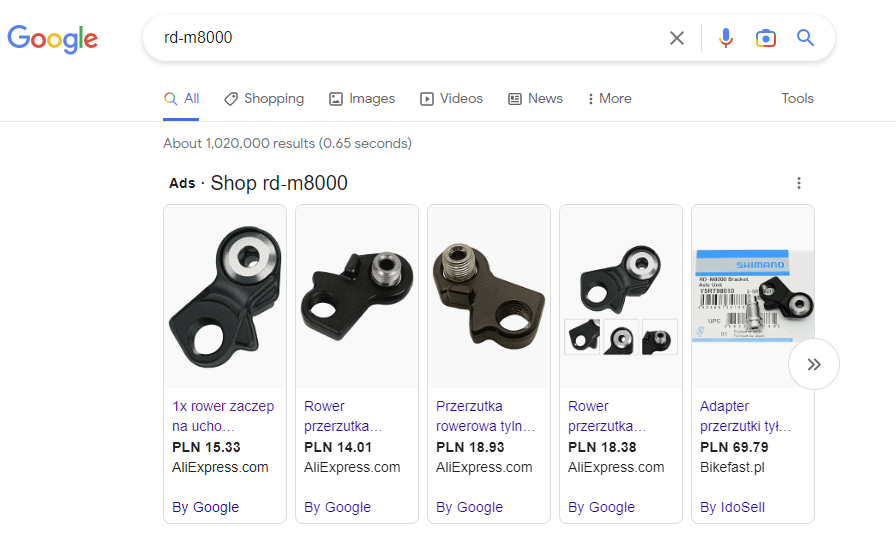This screenshot has width=896, height=539.
Task: Open three-dot menu for Shop ads
Action: [798, 183]
